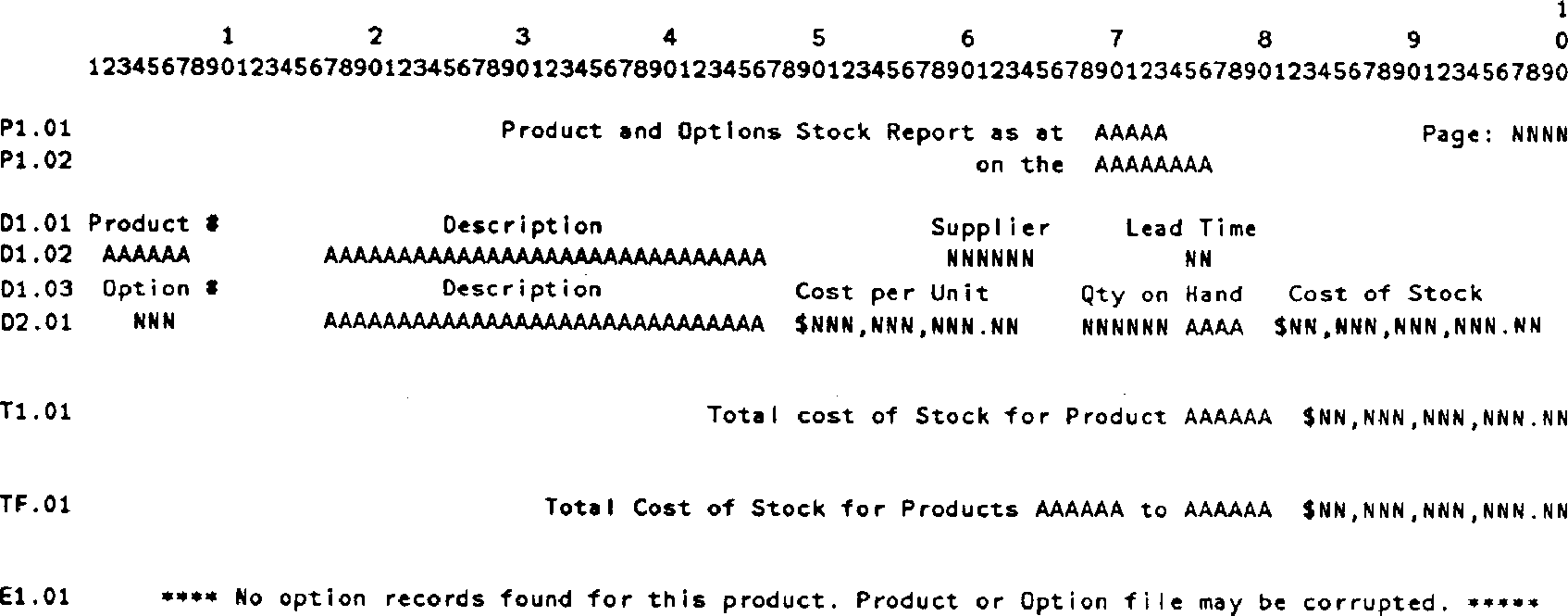Click the "Cost per Unit" column header
Screen dimensions: 1568x616
coord(891,293)
